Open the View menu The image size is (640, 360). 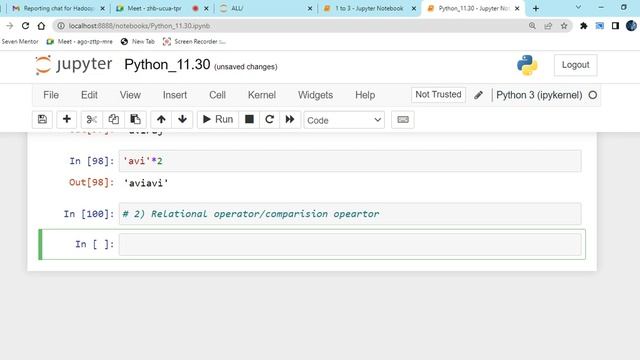pos(130,95)
